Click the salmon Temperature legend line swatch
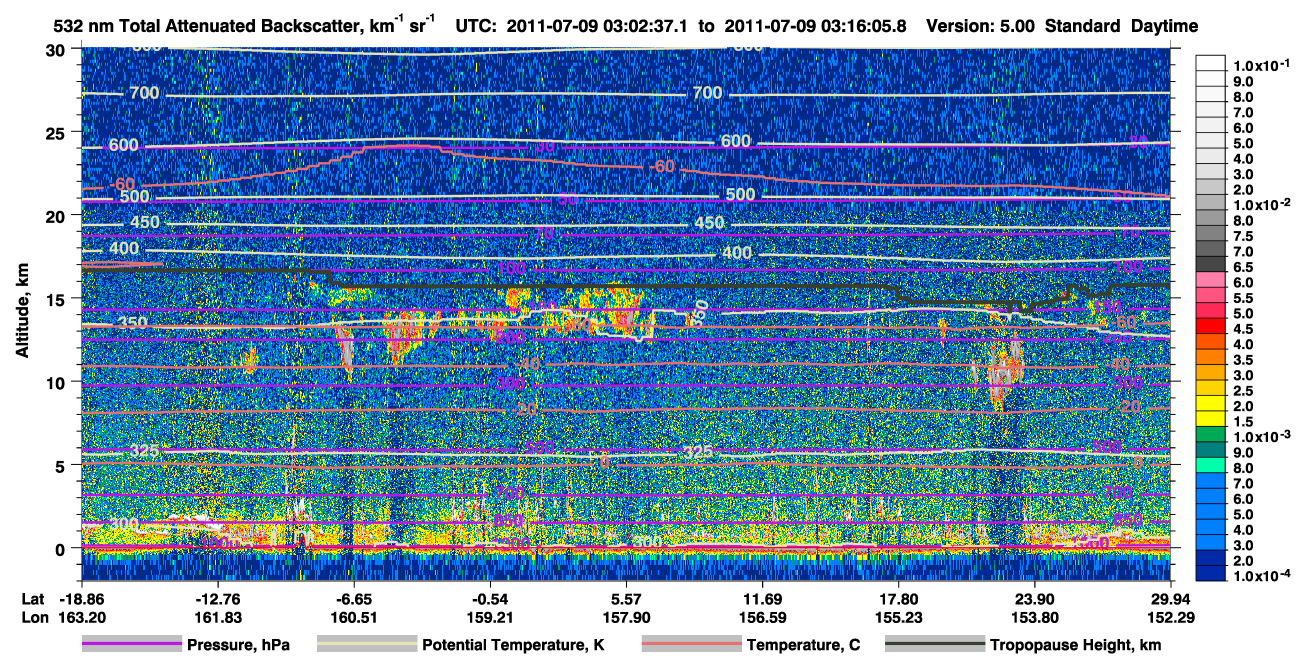Image resolution: width=1300 pixels, height=667 pixels. 690,646
